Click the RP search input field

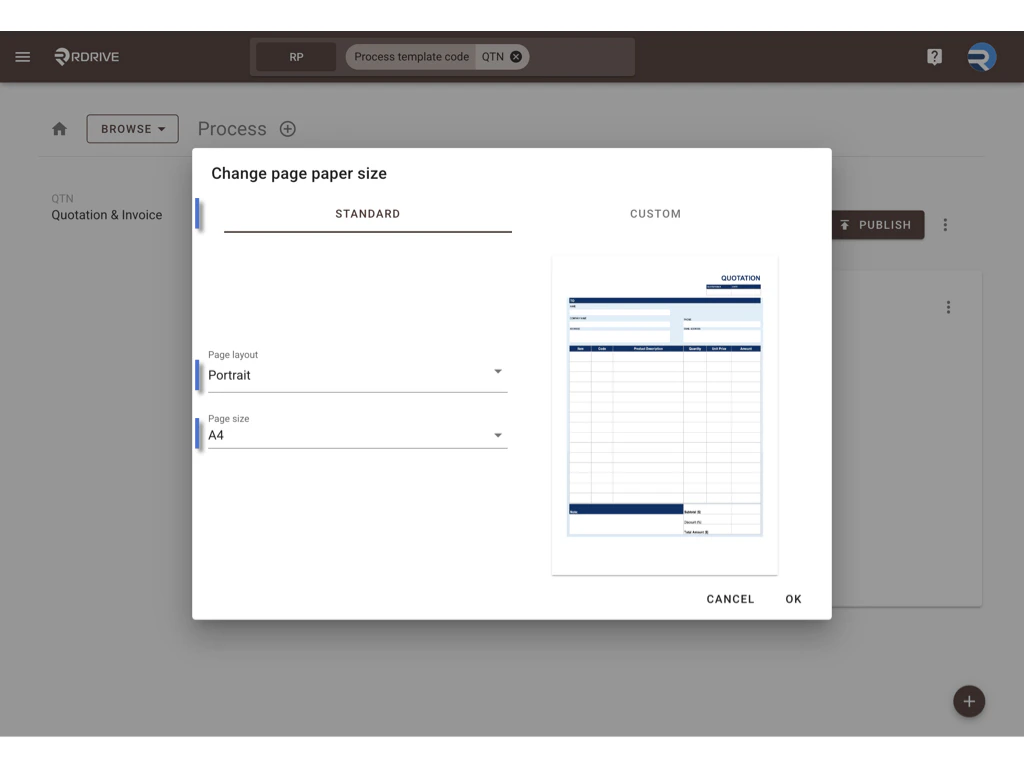point(296,57)
